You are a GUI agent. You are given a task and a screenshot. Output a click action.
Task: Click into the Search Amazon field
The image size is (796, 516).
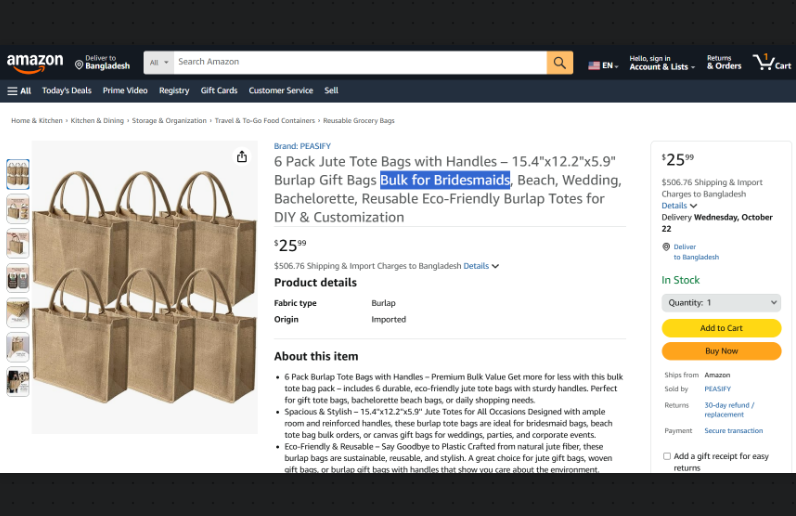[x=360, y=62]
